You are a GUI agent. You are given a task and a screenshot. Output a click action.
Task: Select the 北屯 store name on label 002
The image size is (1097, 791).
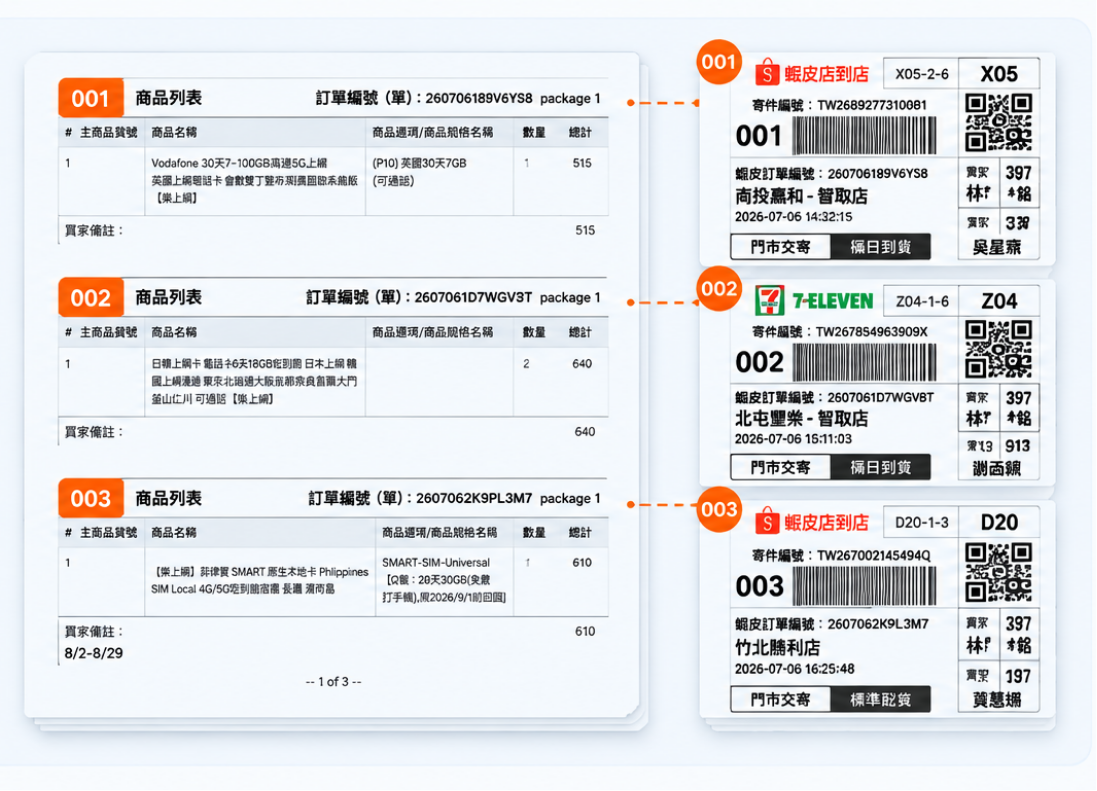801,419
